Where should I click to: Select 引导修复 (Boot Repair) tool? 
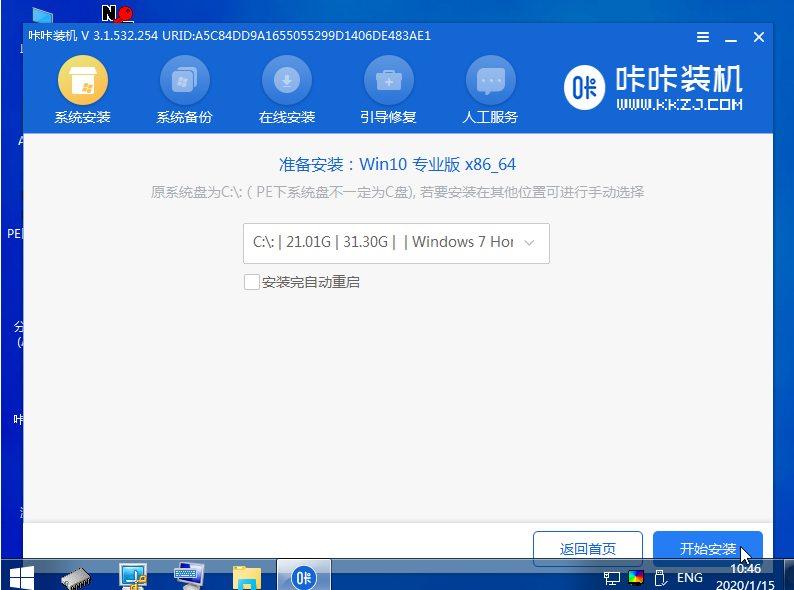coord(389,91)
